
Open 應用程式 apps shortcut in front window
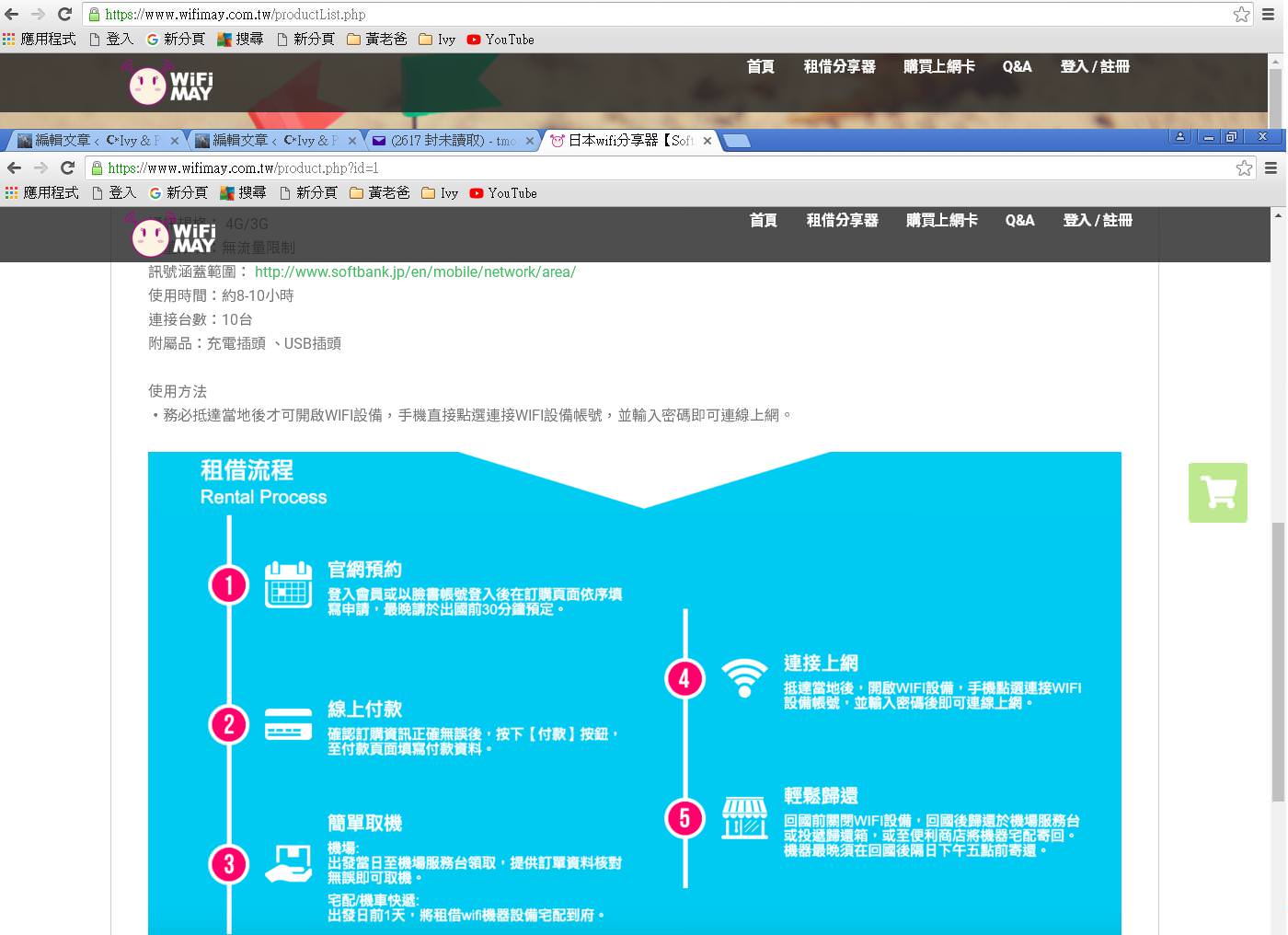42,193
